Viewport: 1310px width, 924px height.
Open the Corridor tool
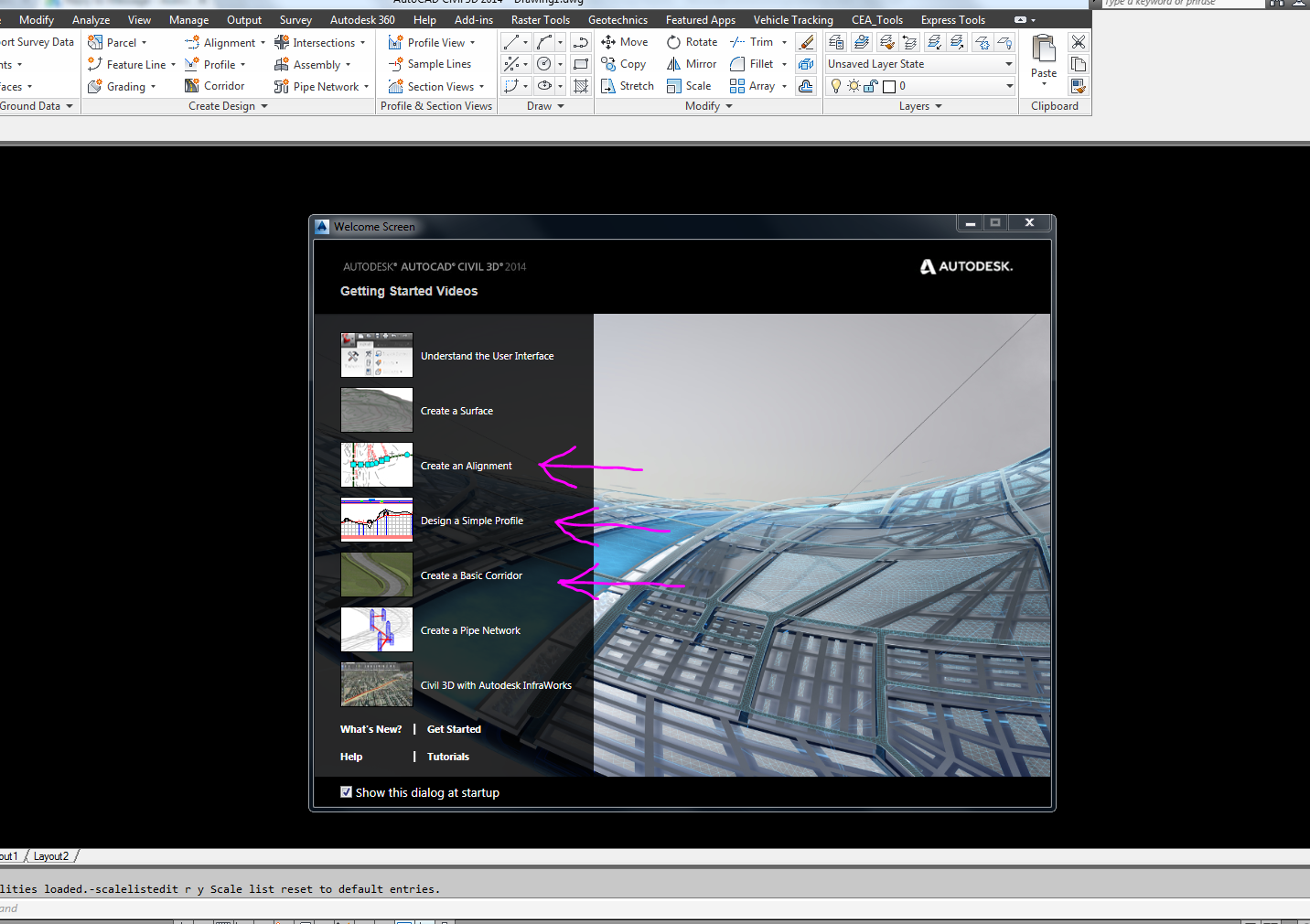click(x=215, y=86)
